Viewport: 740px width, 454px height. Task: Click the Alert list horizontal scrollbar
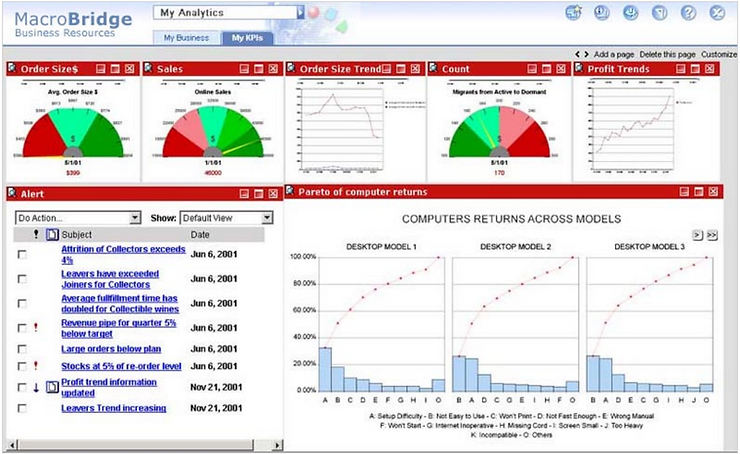point(146,445)
